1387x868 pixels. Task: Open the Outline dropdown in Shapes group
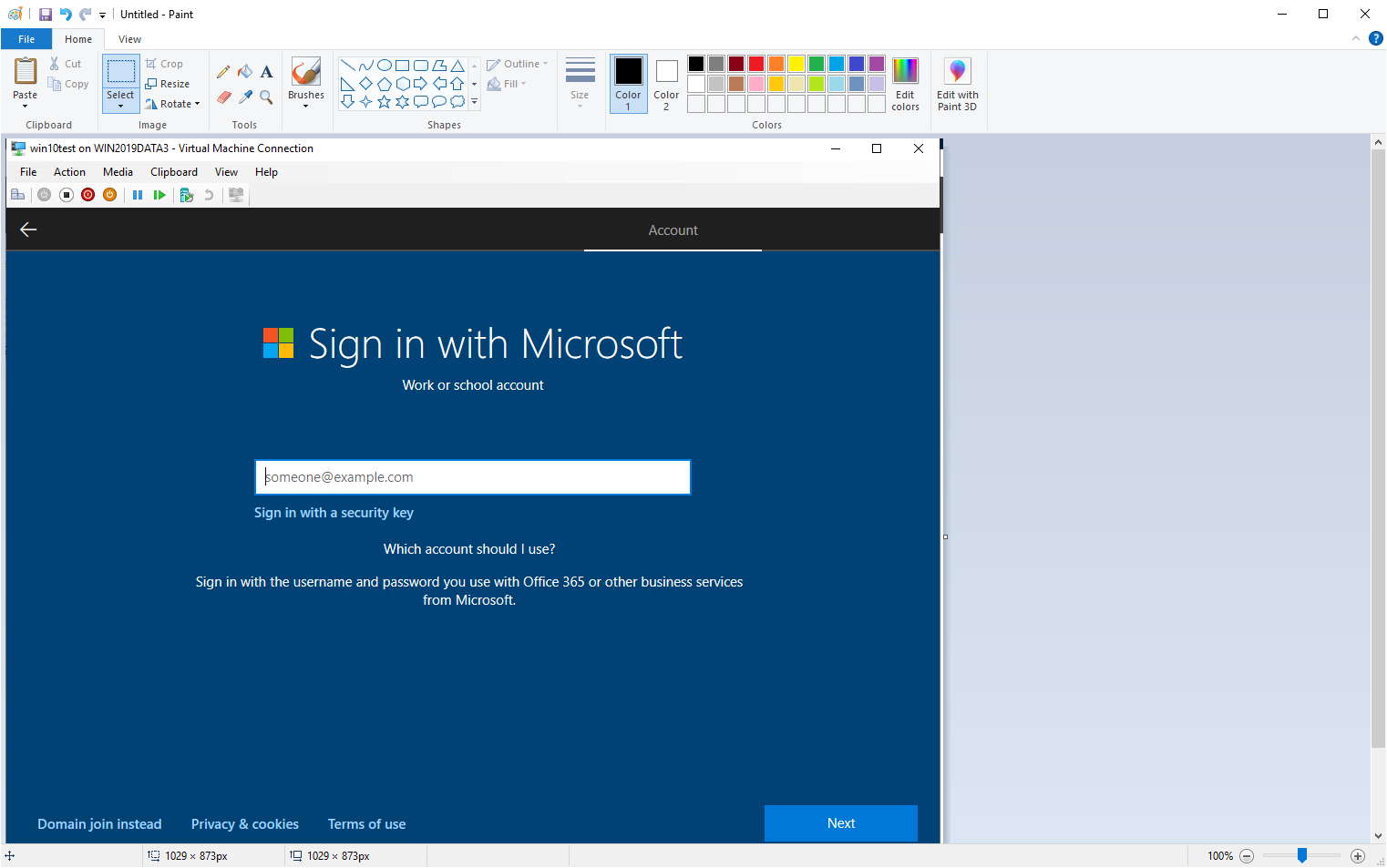517,64
